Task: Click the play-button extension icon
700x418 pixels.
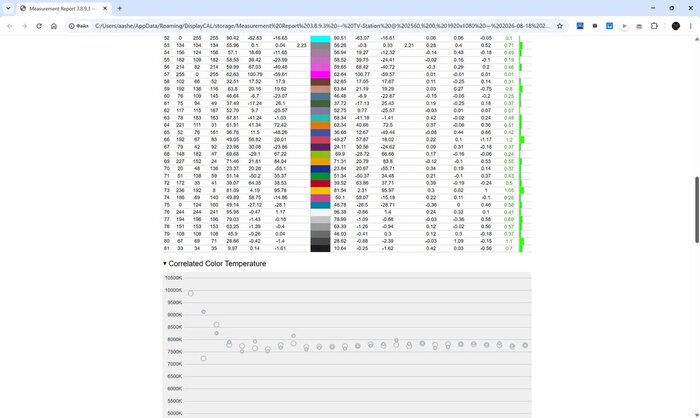Action: pos(624,26)
